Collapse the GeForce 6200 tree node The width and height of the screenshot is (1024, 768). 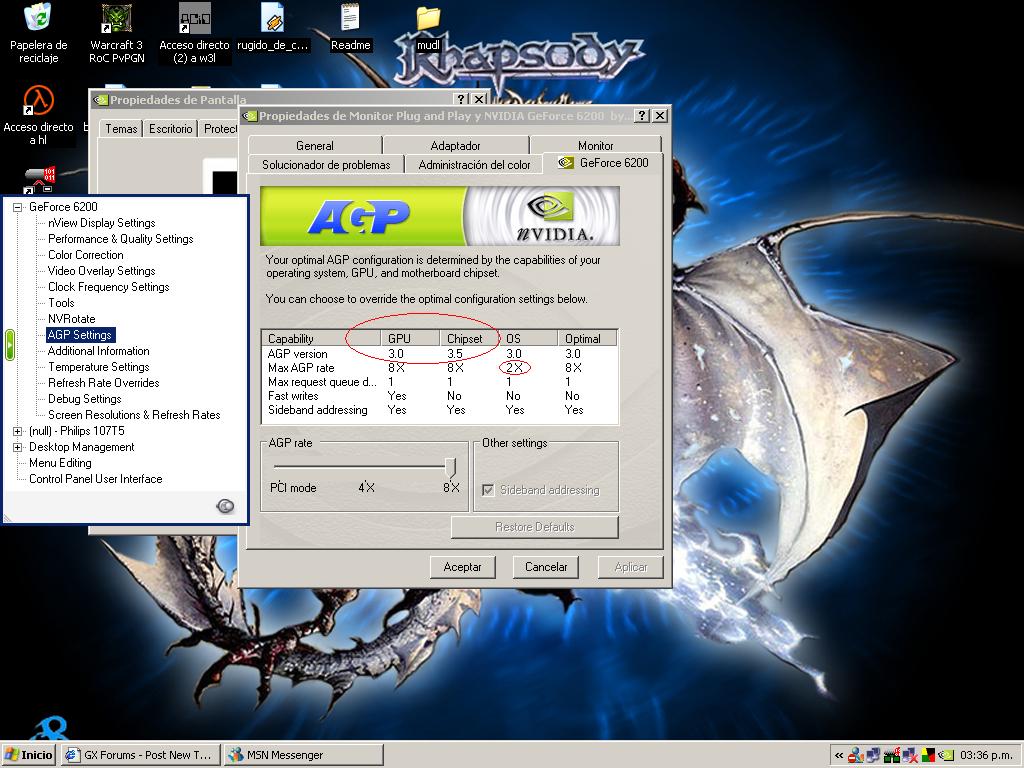pyautogui.click(x=18, y=207)
